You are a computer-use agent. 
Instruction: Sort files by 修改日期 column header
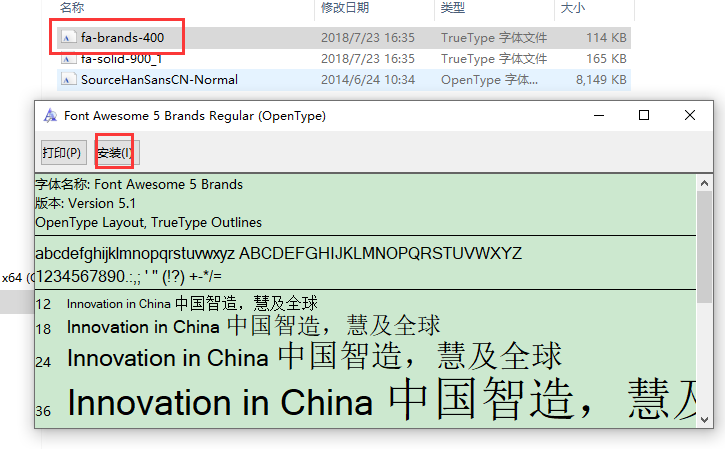click(x=345, y=8)
